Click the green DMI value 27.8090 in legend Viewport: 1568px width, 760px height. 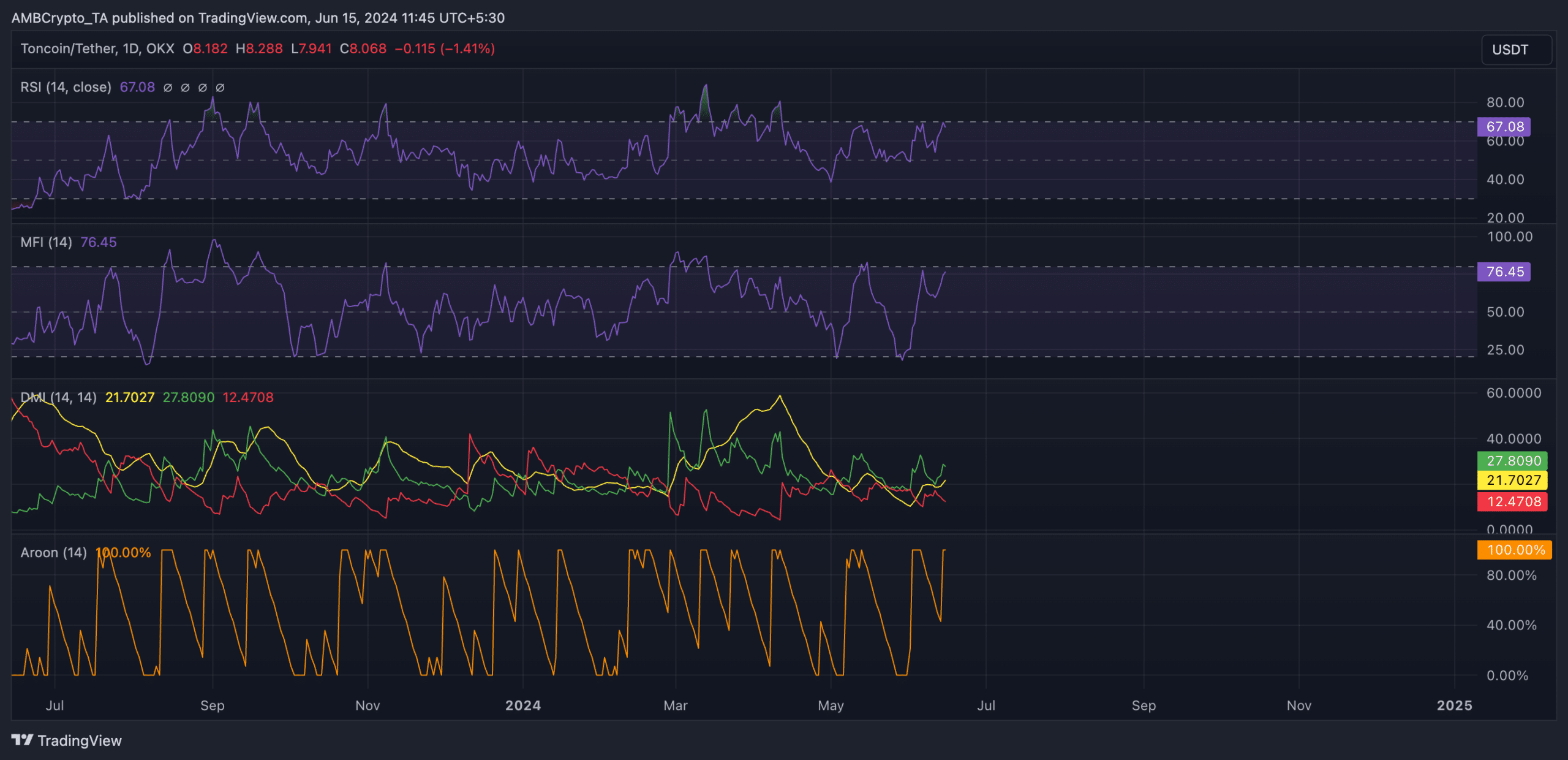[x=189, y=397]
